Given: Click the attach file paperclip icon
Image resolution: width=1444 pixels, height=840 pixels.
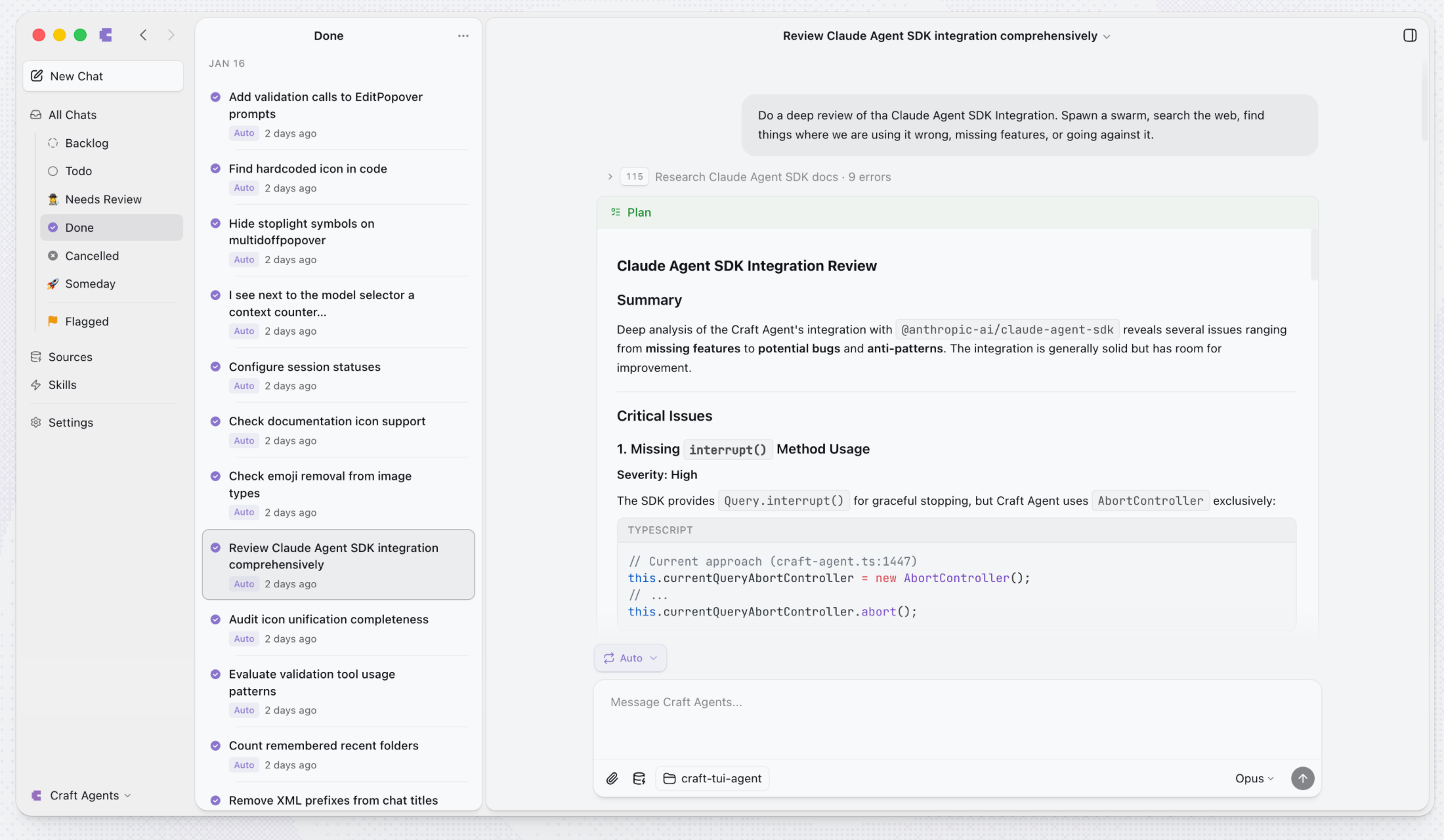Looking at the screenshot, I should [612, 778].
